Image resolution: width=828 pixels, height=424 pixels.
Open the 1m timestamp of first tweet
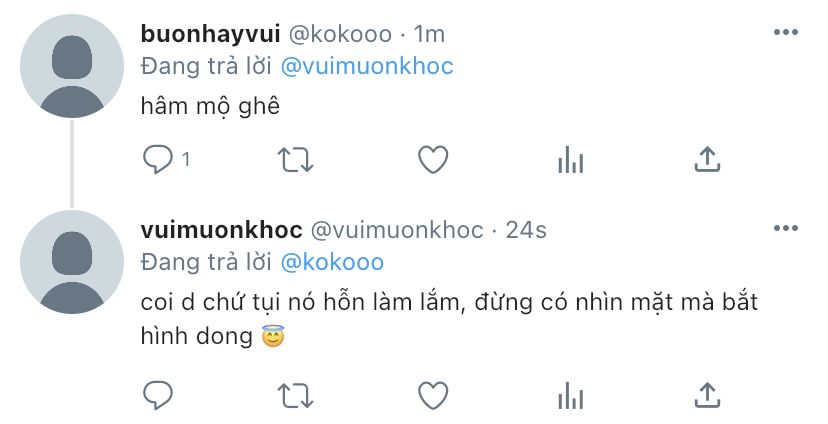[429, 34]
